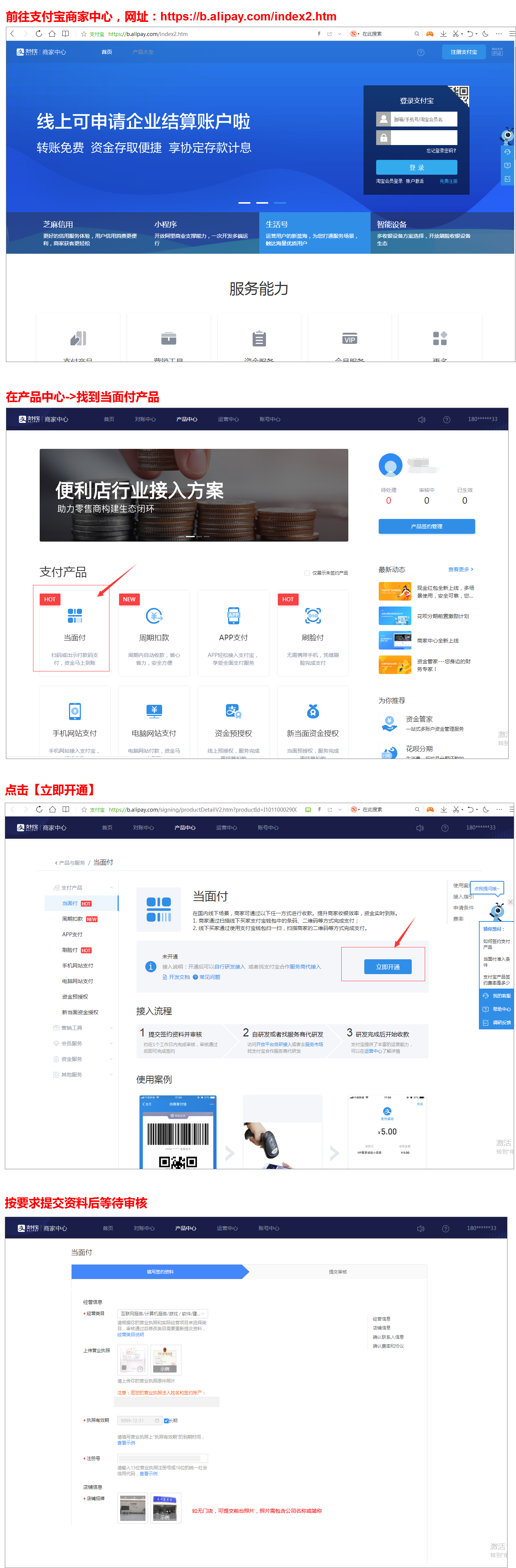516x1568 pixels.
Task: Click the download arrow icon in login page browser toolbar
Action: pos(443,33)
